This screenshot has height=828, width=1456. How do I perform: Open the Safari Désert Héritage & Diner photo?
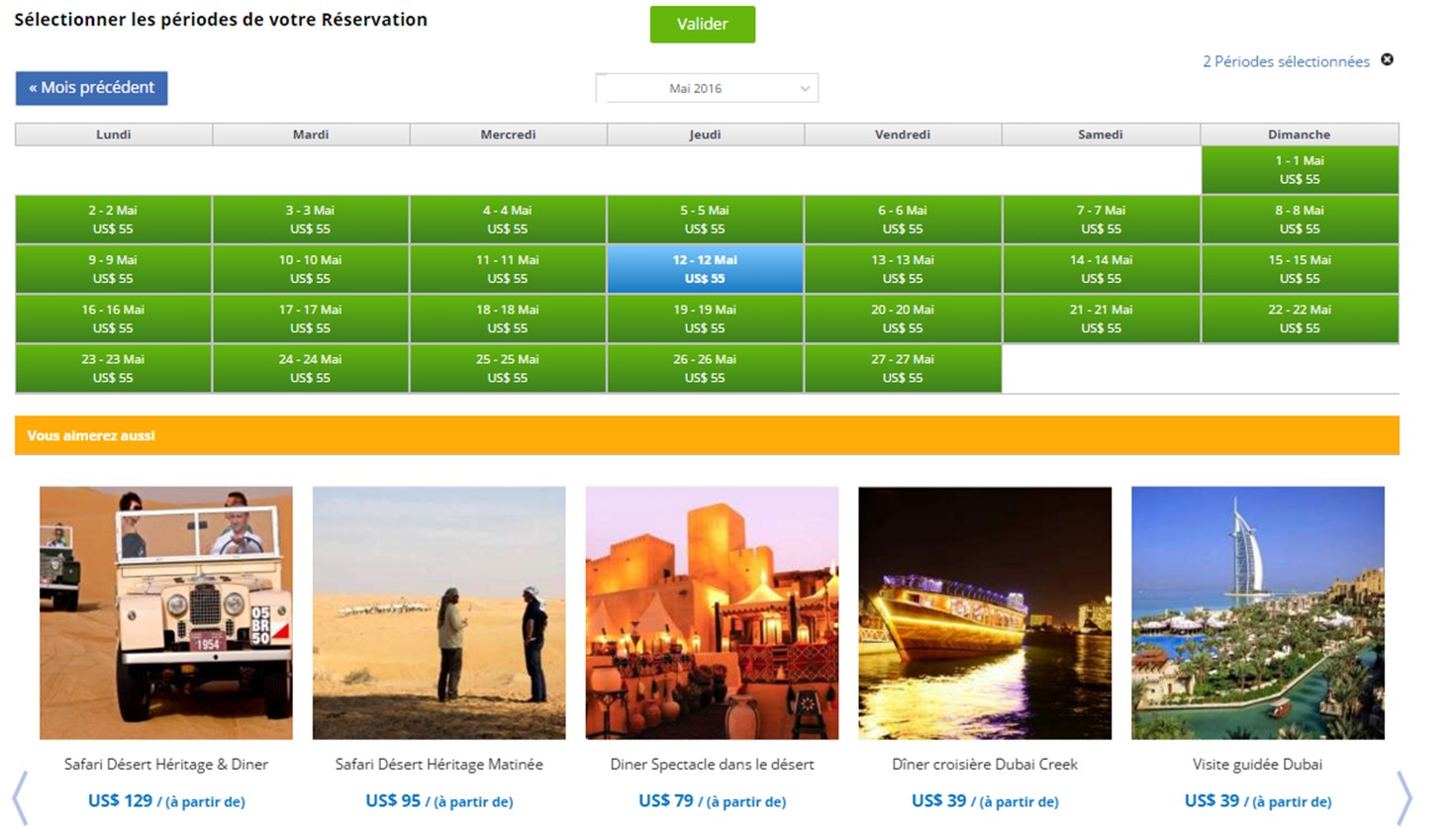(x=166, y=612)
